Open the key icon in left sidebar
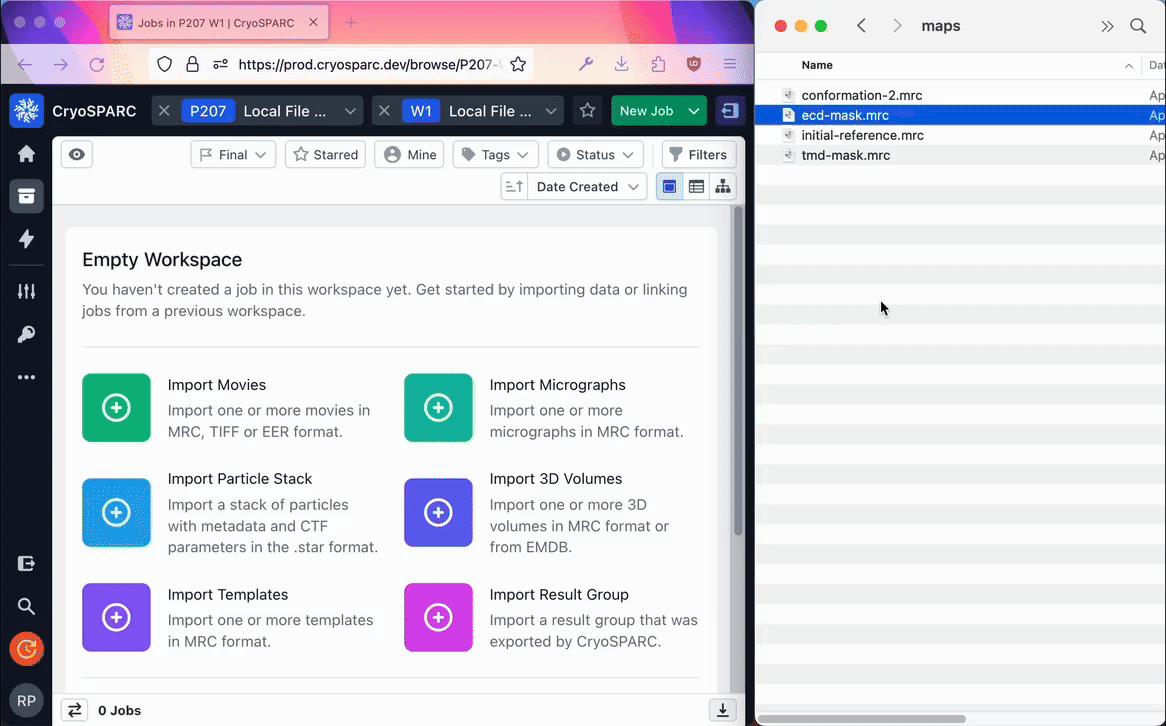 [x=27, y=335]
